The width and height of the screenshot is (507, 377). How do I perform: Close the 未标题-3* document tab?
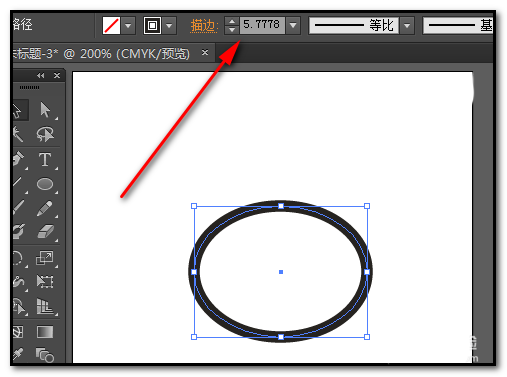[x=205, y=52]
